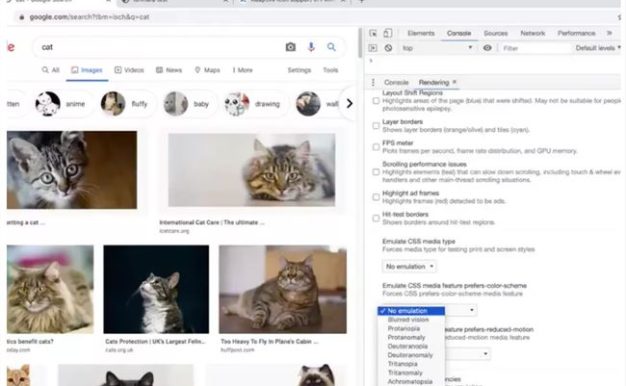Switch to the Network tab

point(533,33)
